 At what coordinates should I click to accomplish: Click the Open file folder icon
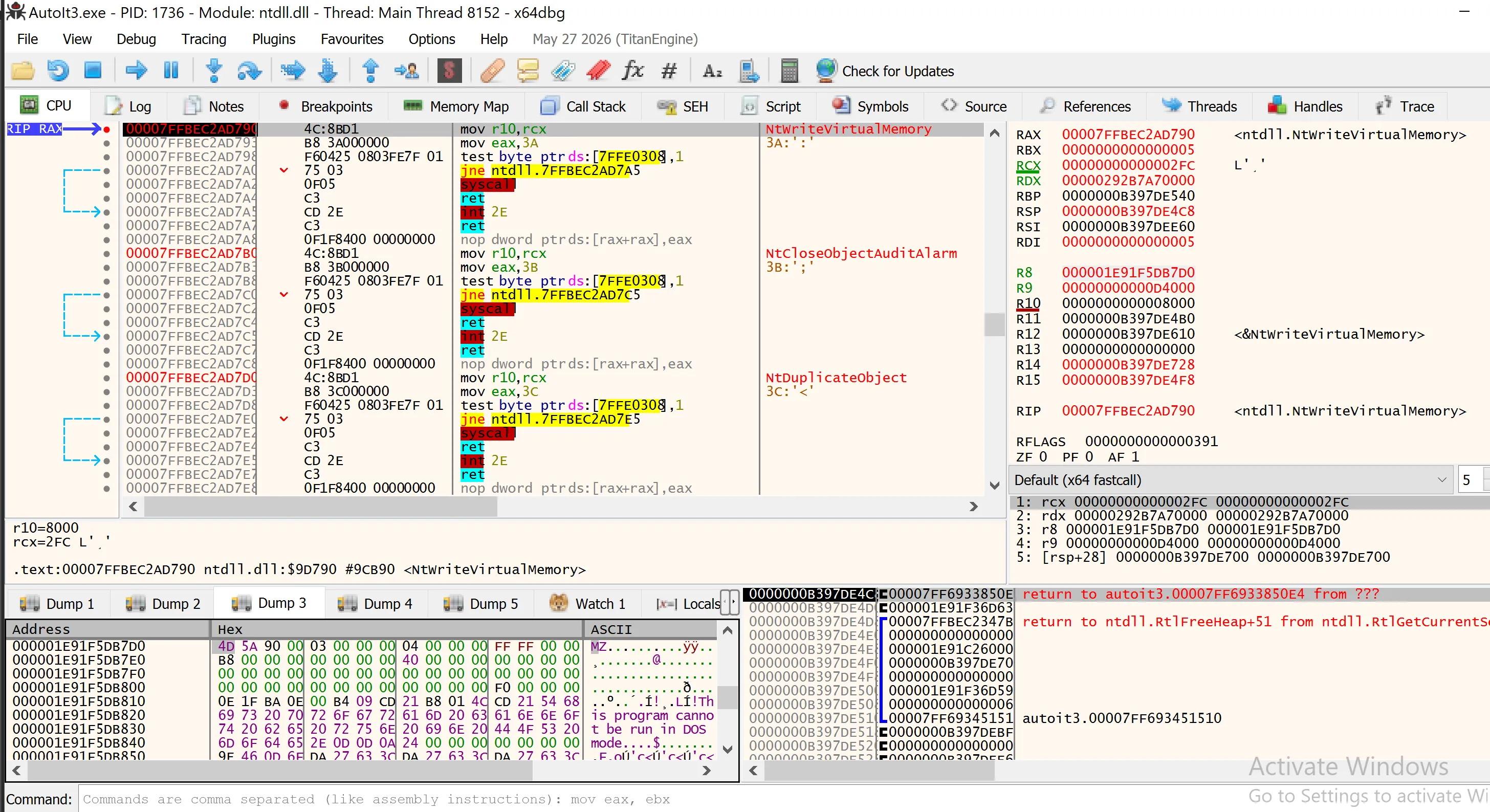pyautogui.click(x=23, y=71)
